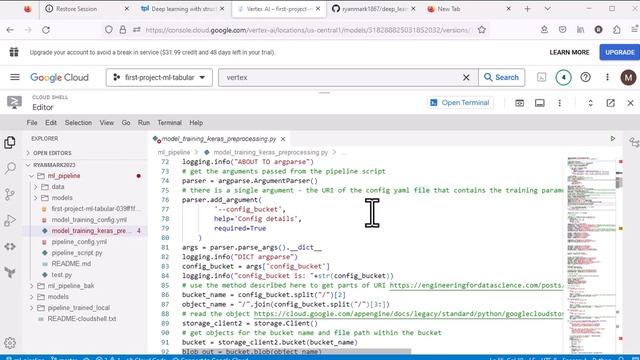This screenshot has width=640, height=360.
Task: Open Cloud Shell in a new window
Action: point(610,103)
